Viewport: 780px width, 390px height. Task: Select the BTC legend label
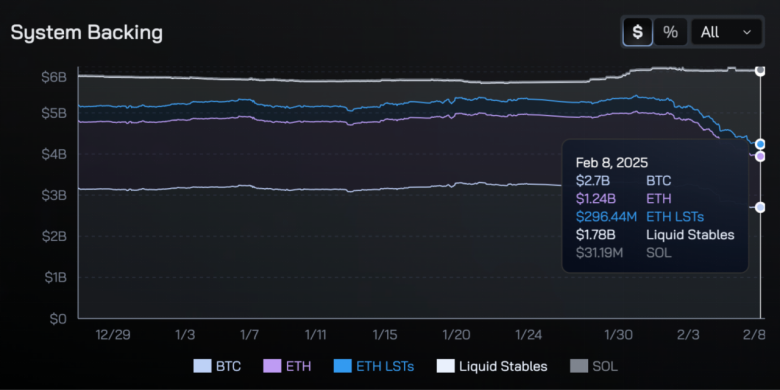click(228, 367)
